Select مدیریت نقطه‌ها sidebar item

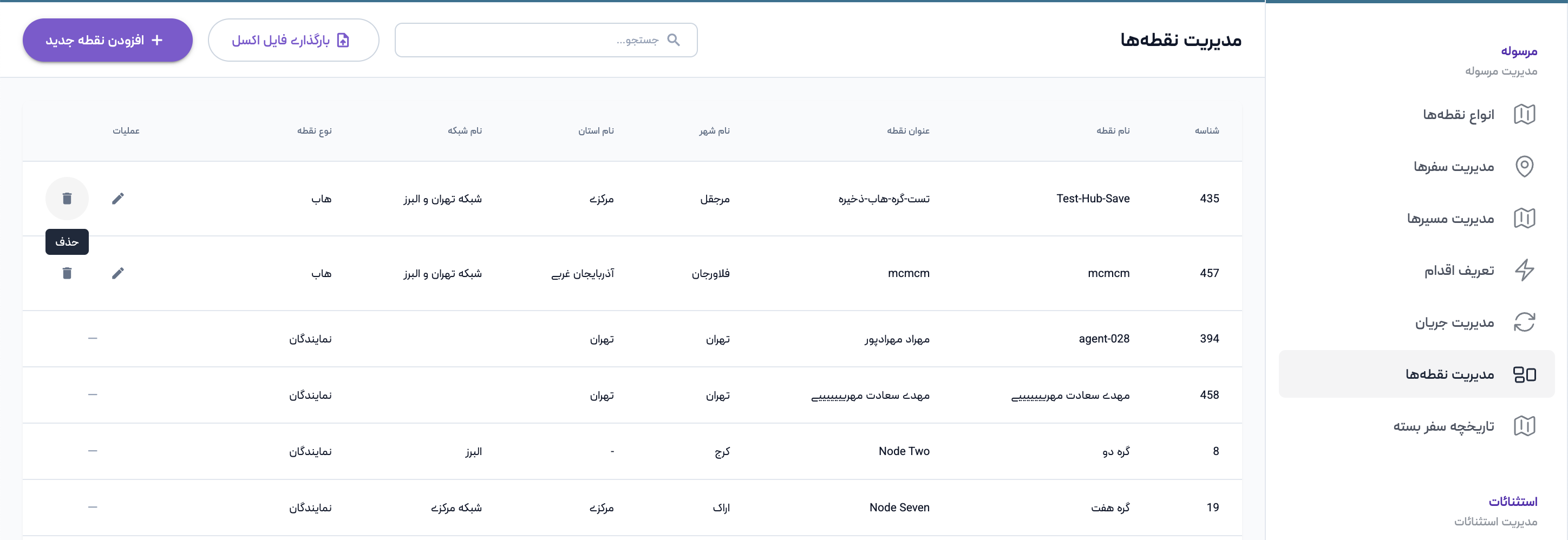point(1449,374)
